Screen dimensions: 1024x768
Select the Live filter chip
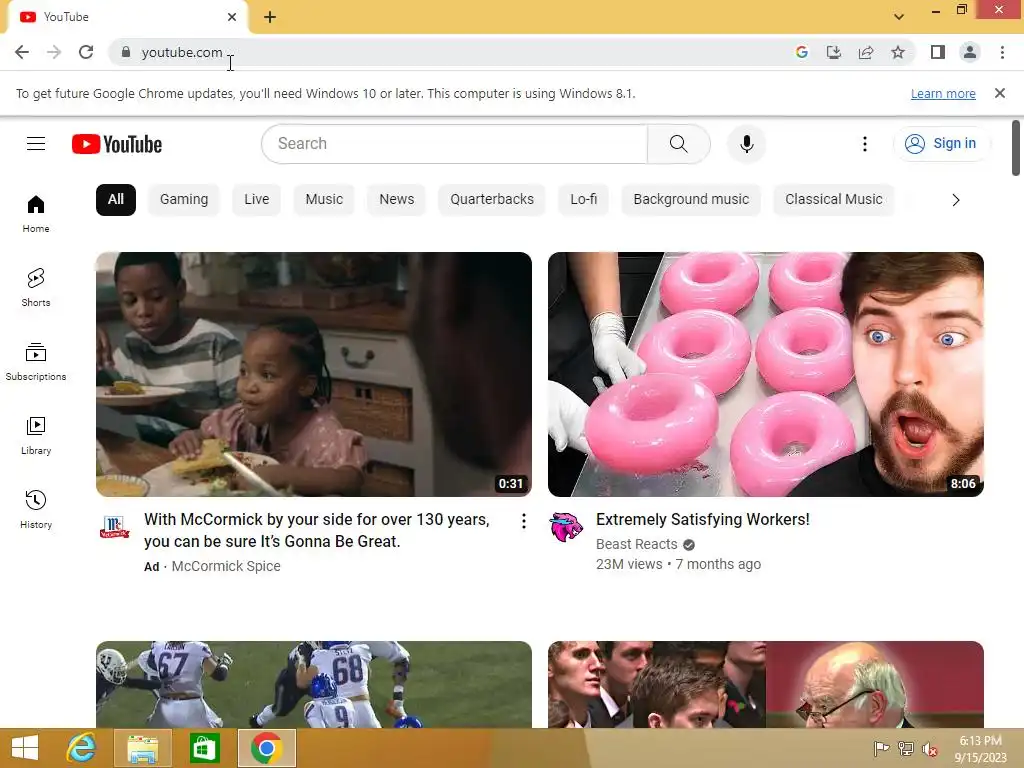(257, 200)
